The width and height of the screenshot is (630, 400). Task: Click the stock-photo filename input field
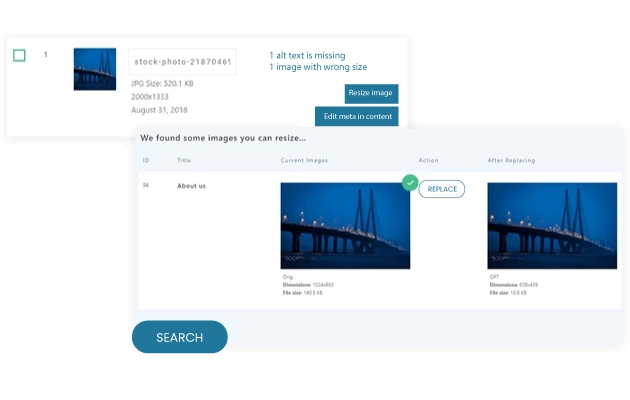coord(182,62)
